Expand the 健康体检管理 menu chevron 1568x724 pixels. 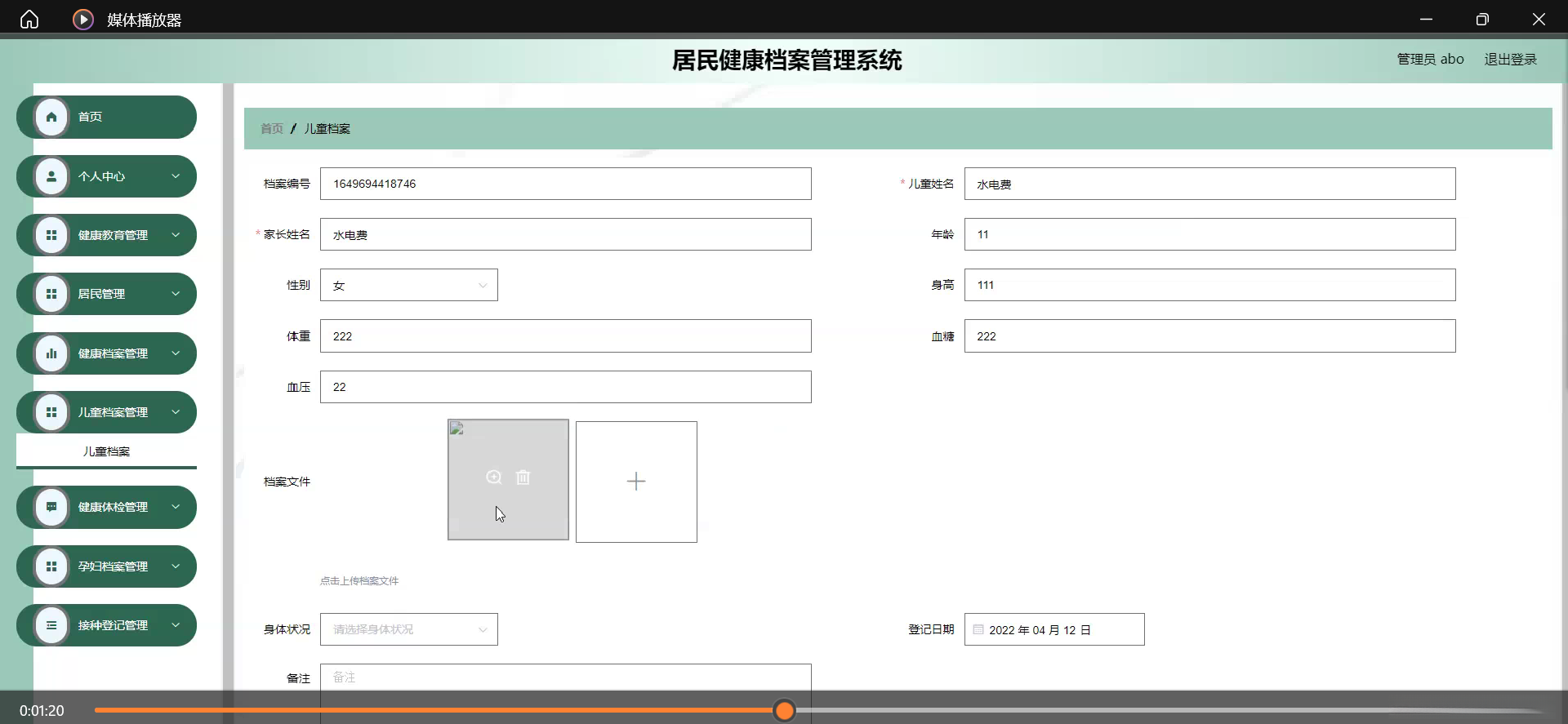[176, 507]
